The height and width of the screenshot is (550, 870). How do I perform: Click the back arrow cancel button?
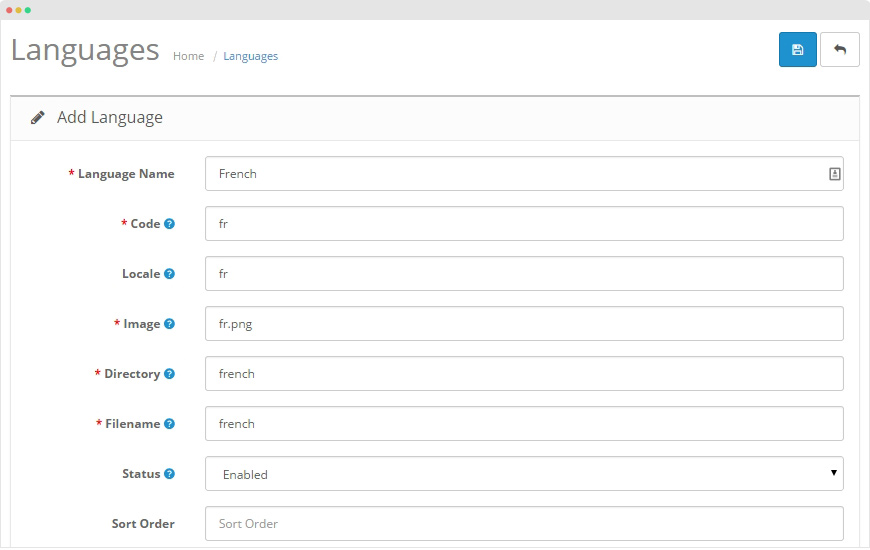click(x=839, y=50)
